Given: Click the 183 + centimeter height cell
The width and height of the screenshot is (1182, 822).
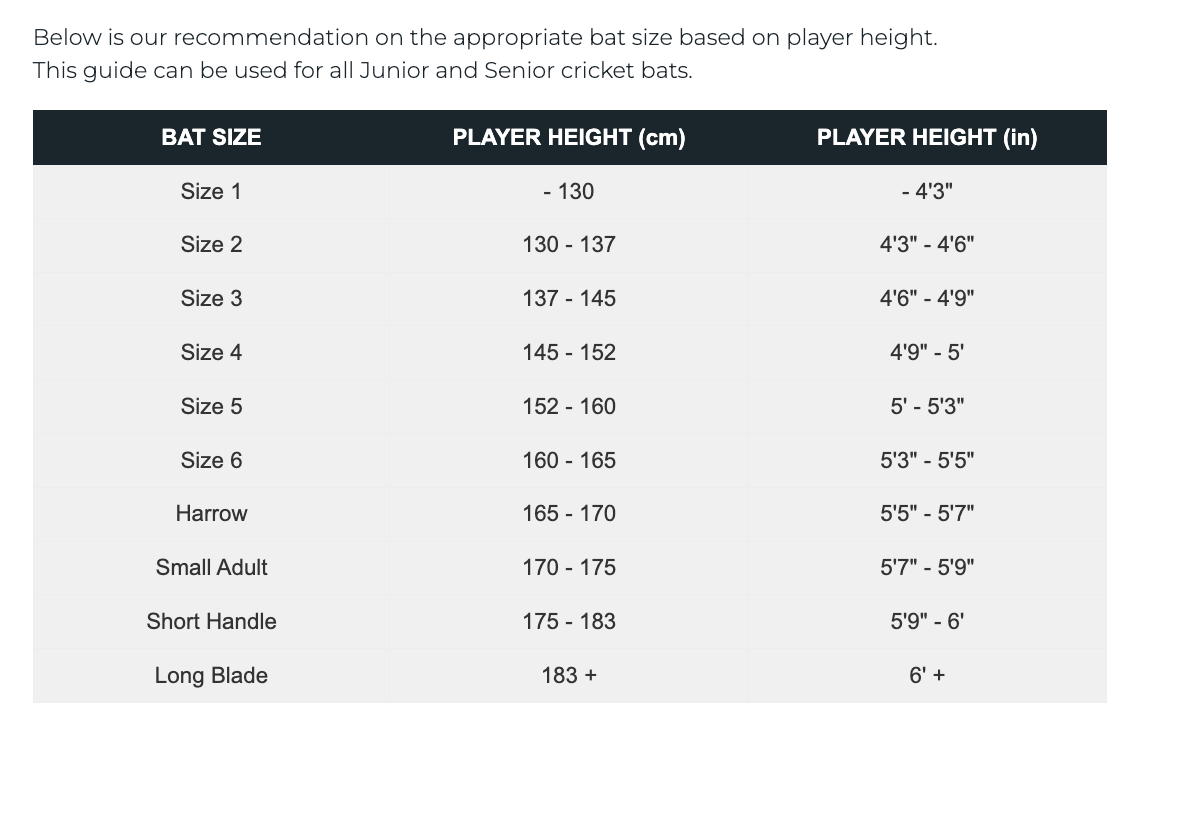Looking at the screenshot, I should pos(568,675).
